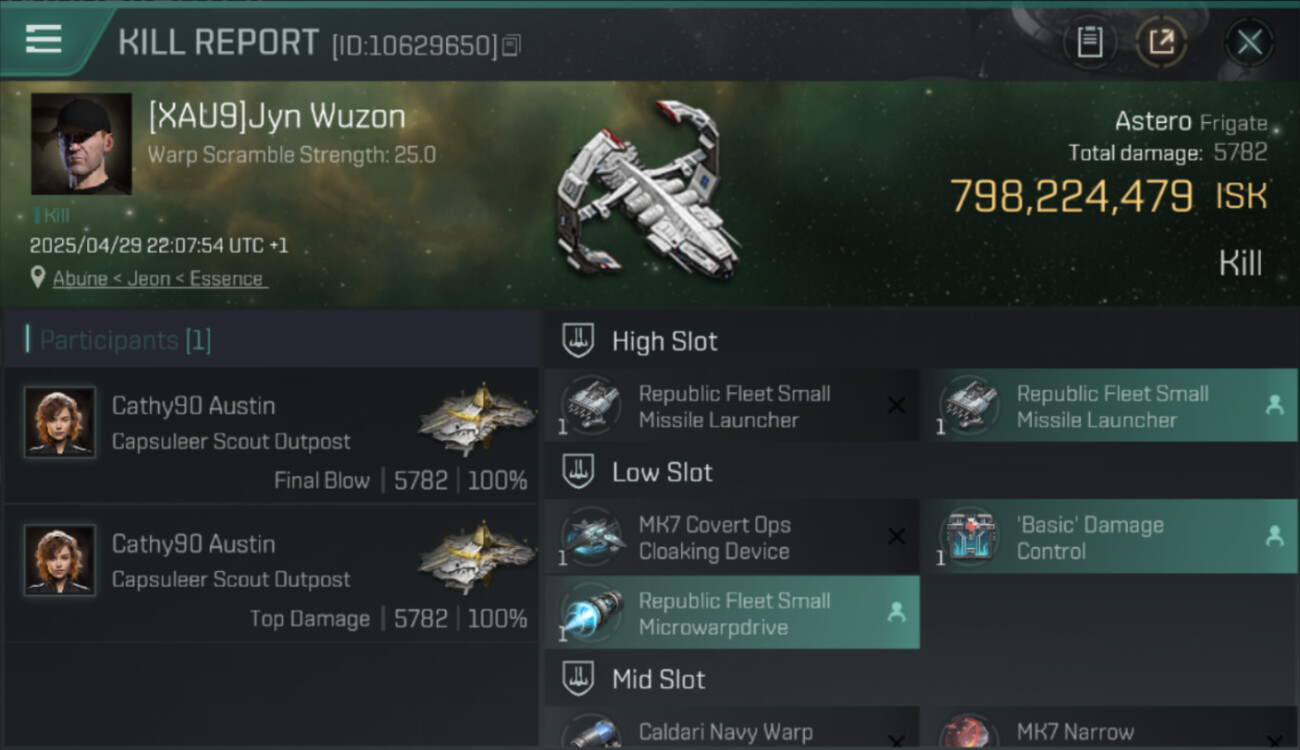Screen dimensions: 1300x750
Task: Expand the Participants [1] header
Action: coord(271,340)
